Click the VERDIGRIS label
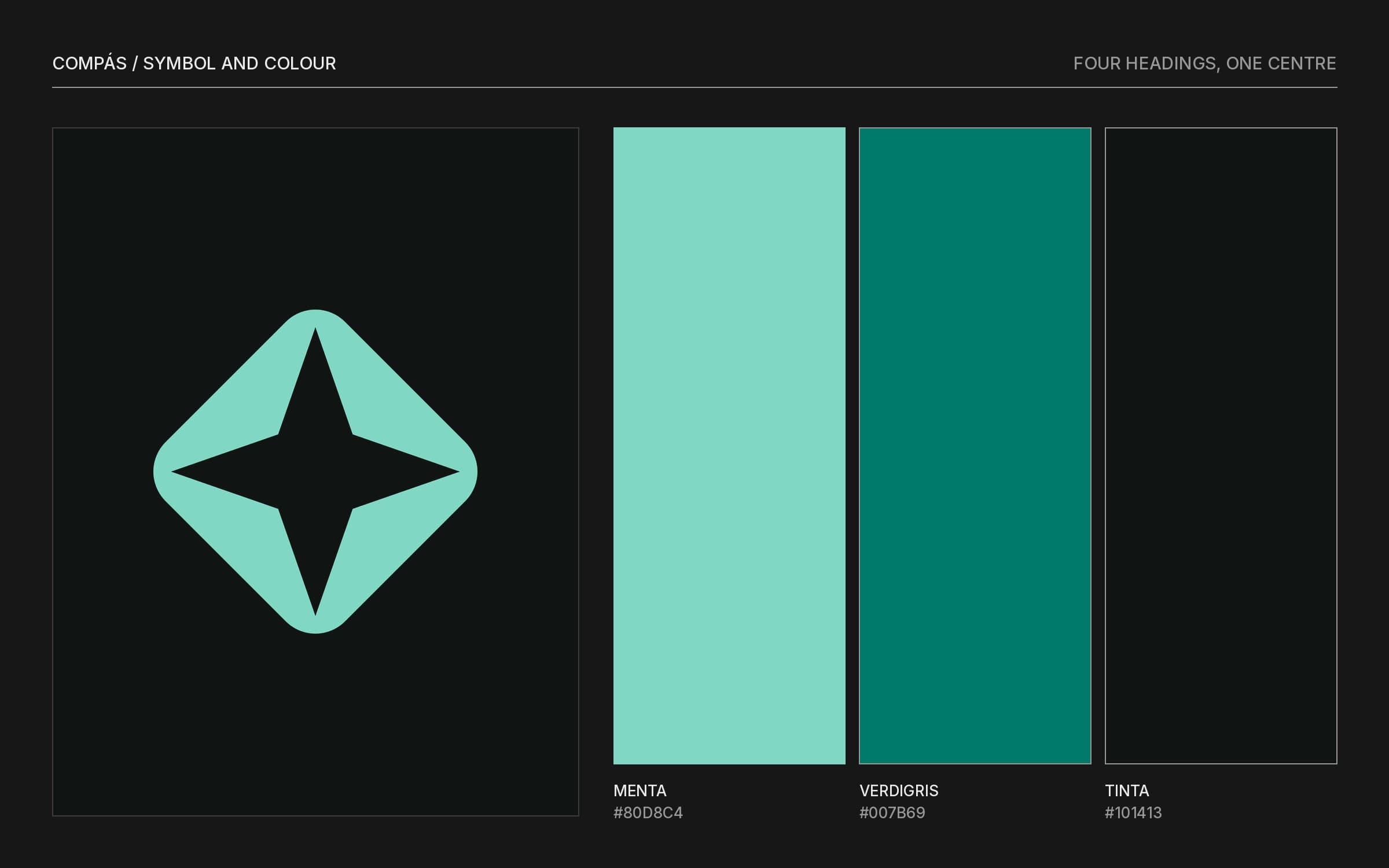This screenshot has width=1389, height=868. tap(899, 790)
